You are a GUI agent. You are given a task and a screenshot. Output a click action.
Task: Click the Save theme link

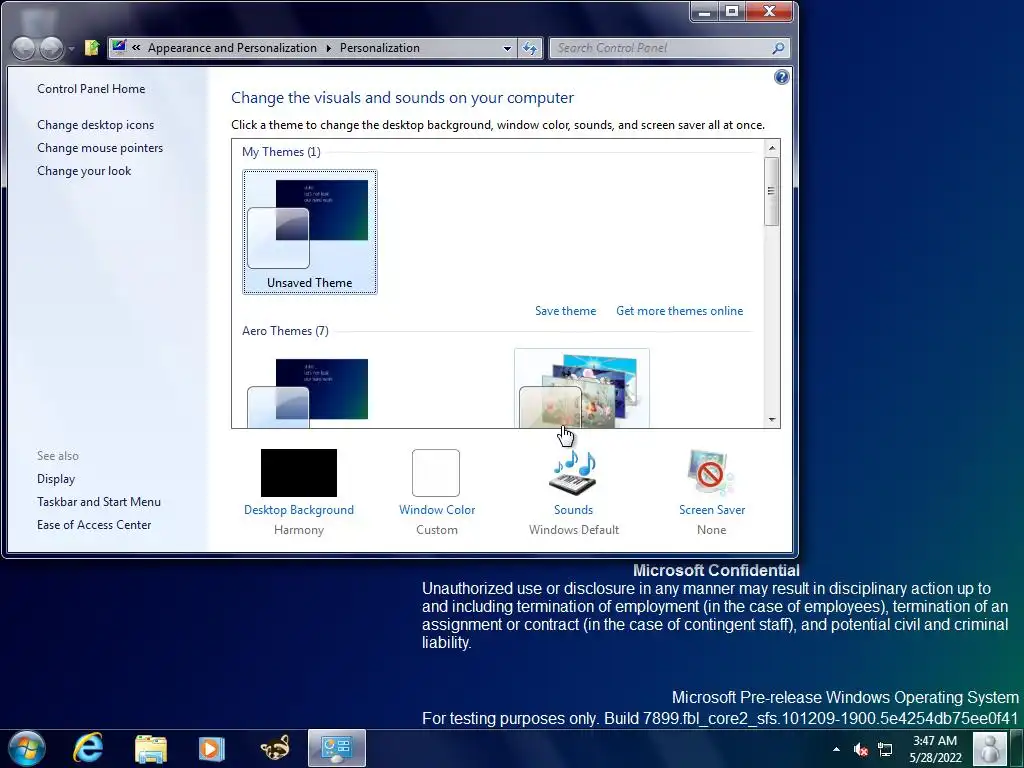(566, 311)
